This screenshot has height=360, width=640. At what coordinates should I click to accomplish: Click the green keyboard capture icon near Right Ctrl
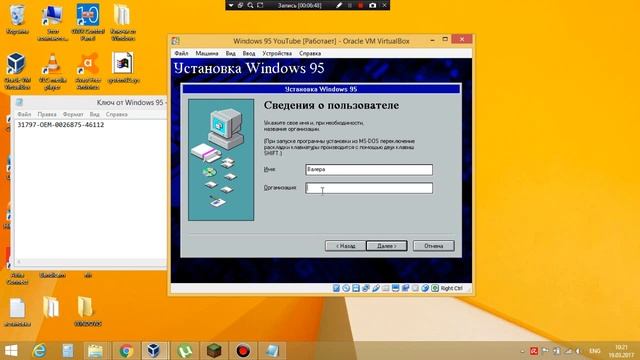point(435,288)
